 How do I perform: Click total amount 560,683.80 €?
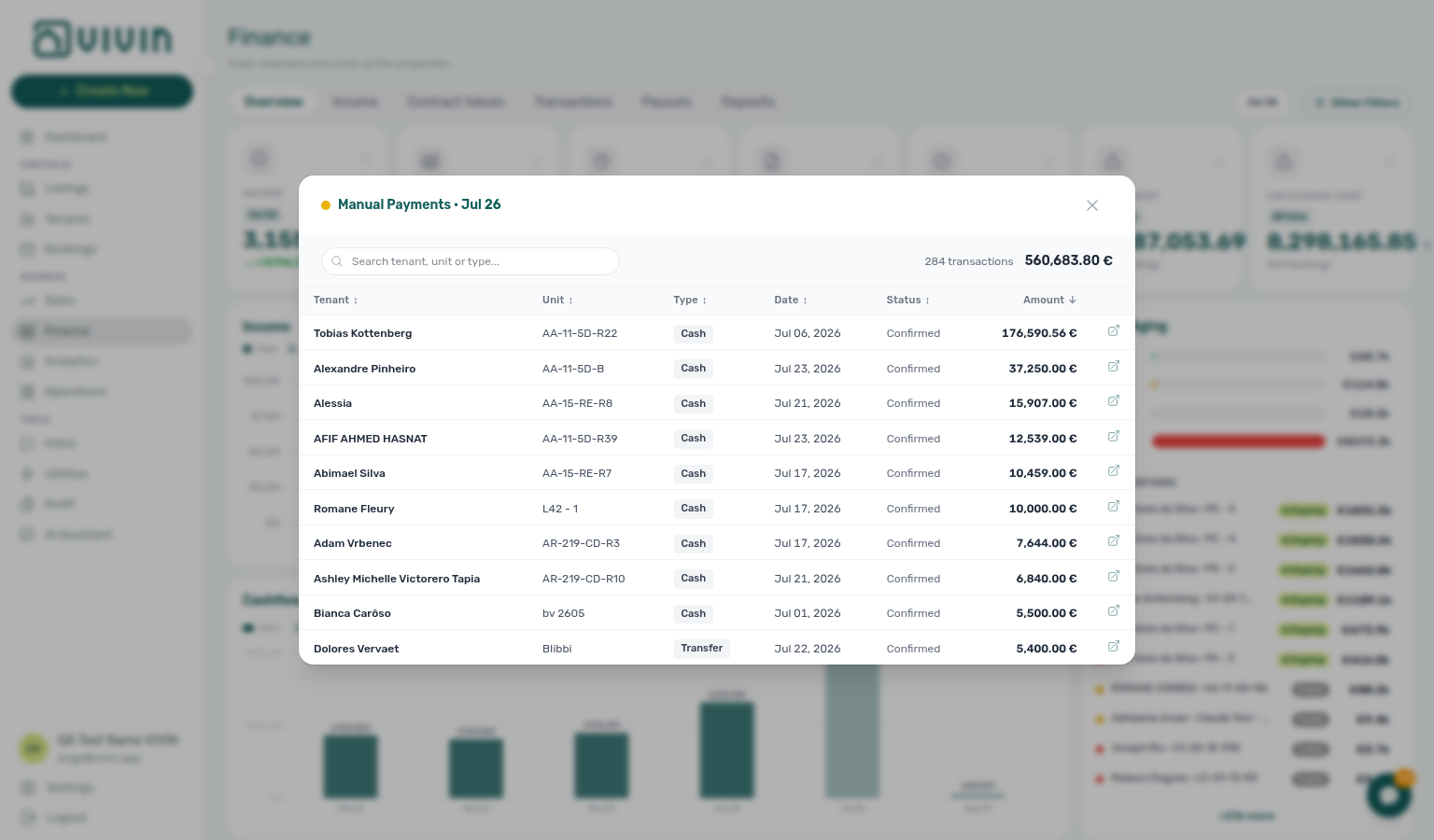1068,260
